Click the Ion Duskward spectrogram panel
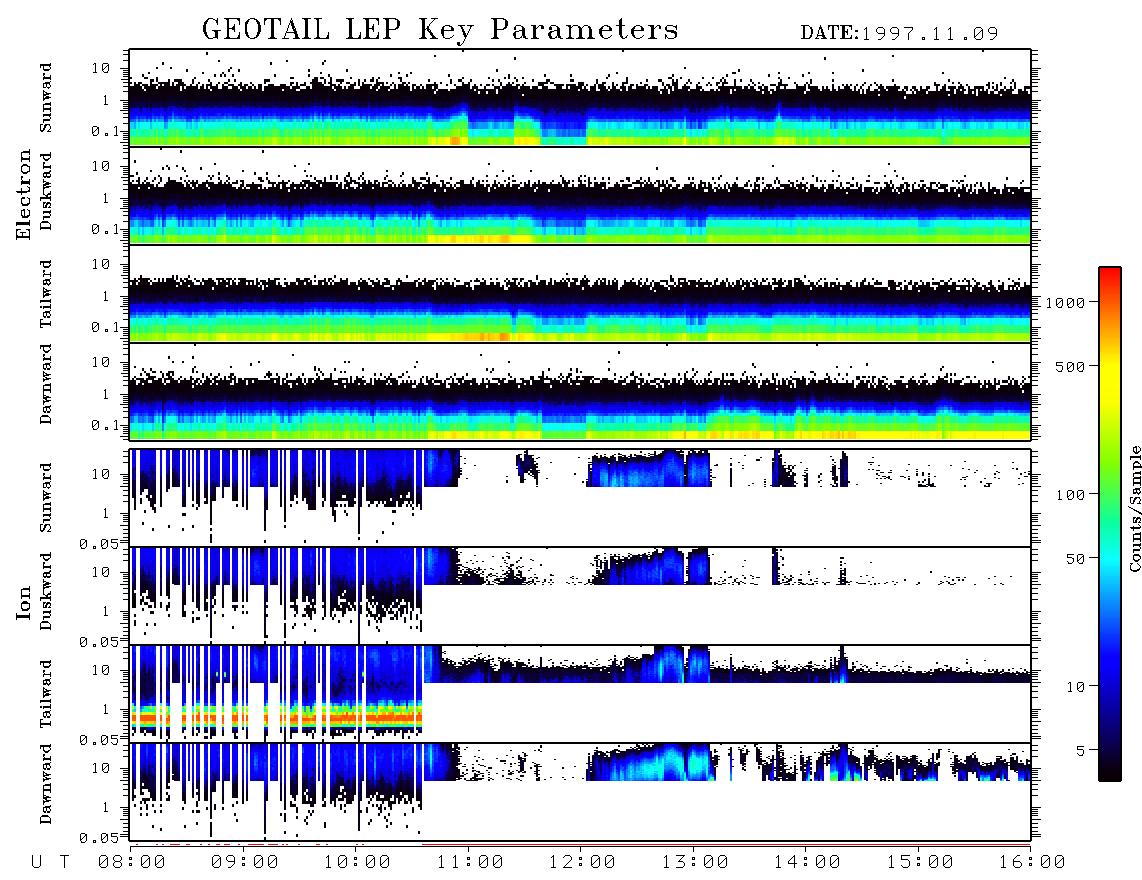 [580, 595]
